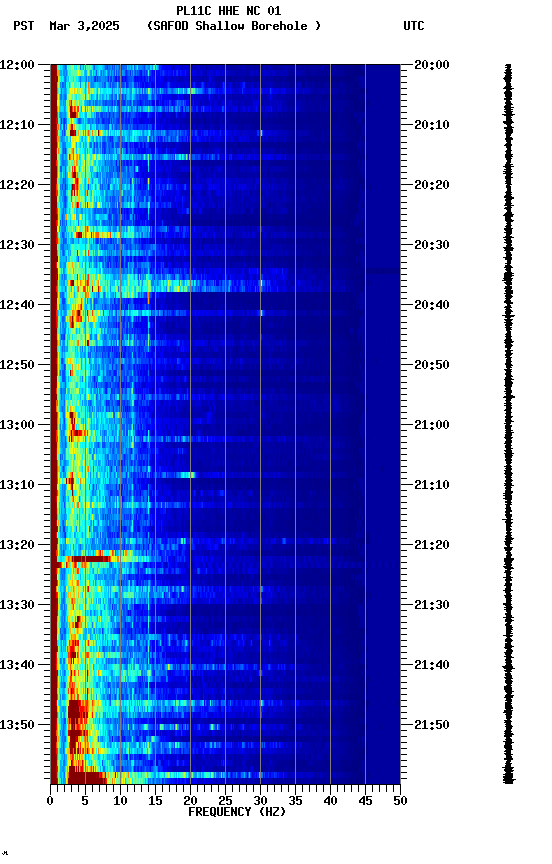Viewport: 552px width, 864px height.
Task: Click the UTC timezone label
Action: point(414,26)
